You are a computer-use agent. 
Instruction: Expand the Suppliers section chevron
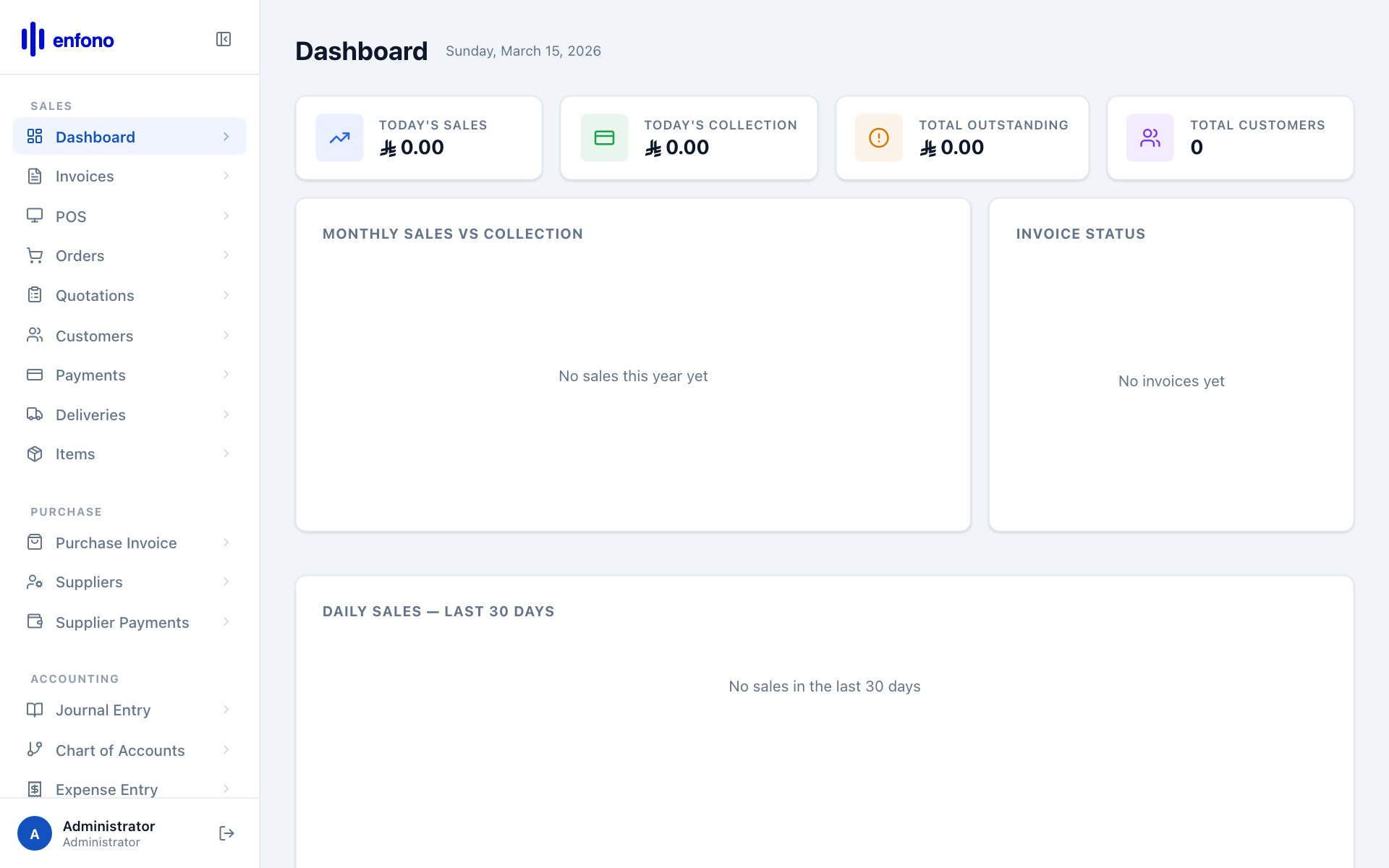(226, 582)
